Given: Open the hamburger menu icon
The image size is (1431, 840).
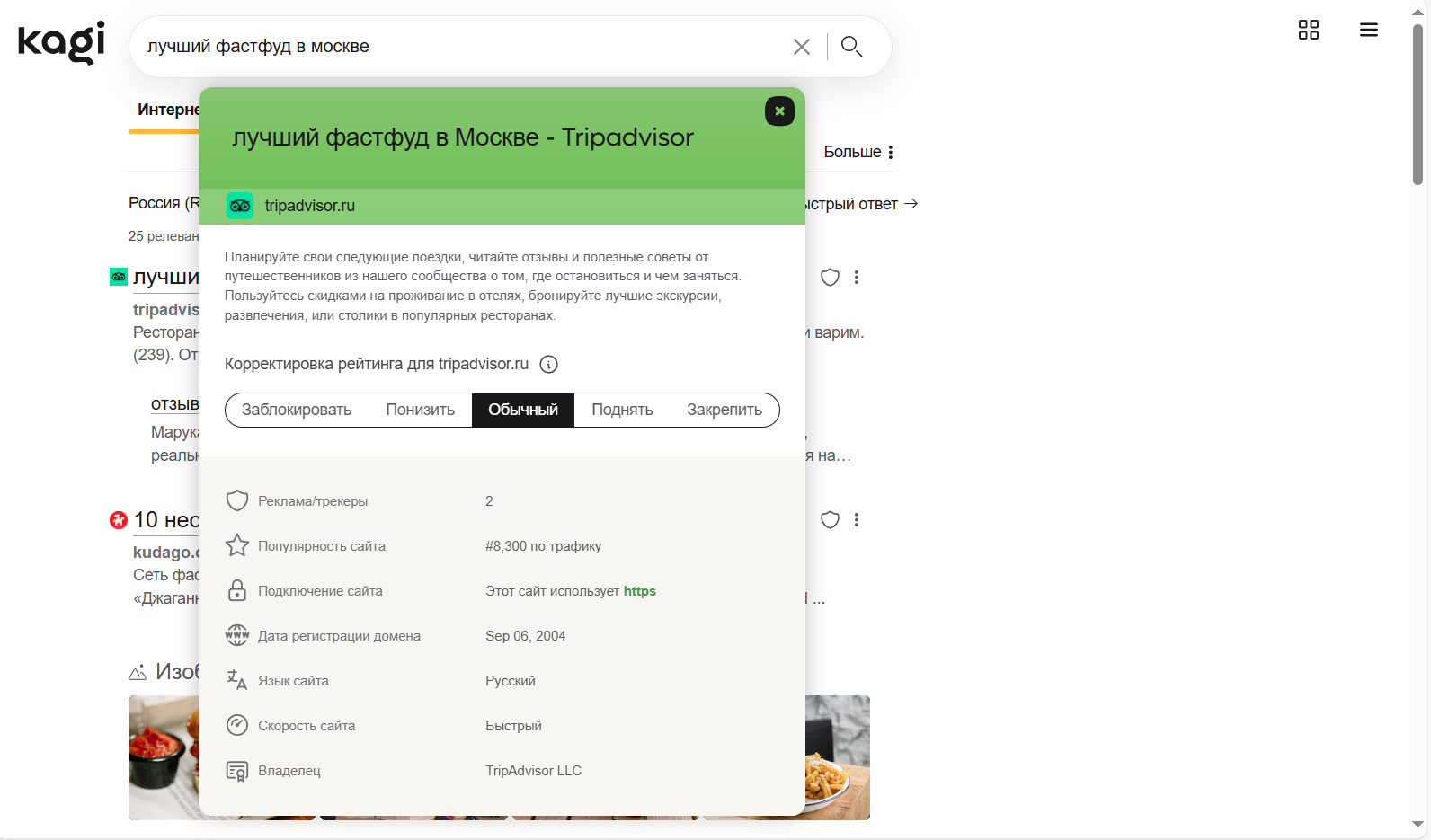Looking at the screenshot, I should coord(1369,30).
